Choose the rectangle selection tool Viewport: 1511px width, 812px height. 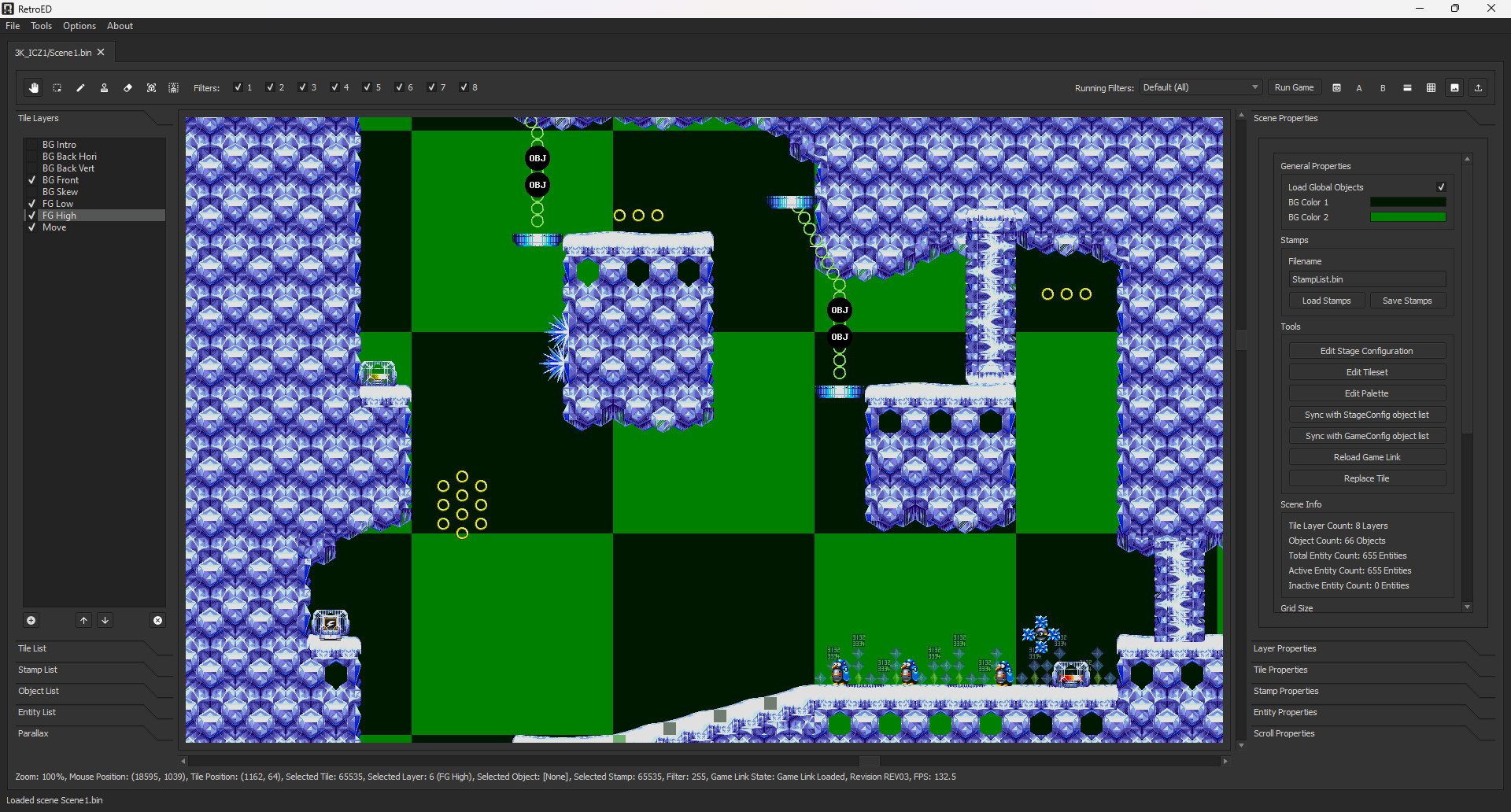pos(57,88)
